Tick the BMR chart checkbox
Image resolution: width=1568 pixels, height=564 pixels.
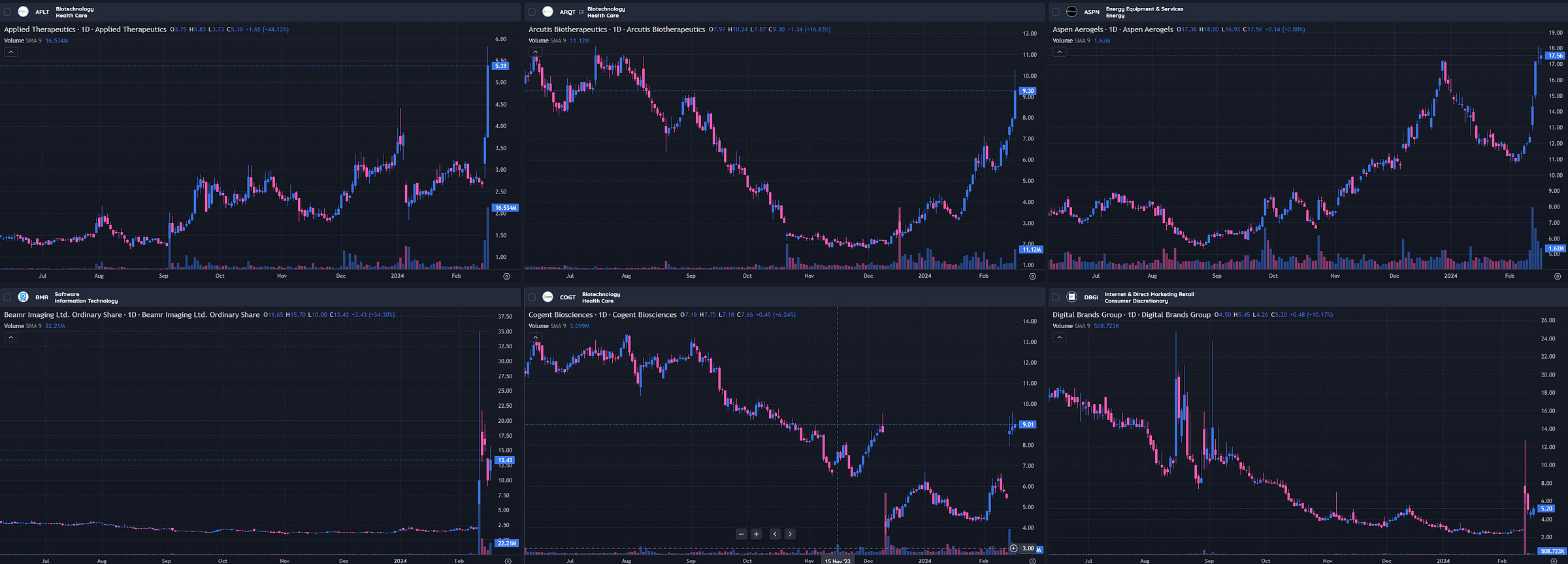8,297
